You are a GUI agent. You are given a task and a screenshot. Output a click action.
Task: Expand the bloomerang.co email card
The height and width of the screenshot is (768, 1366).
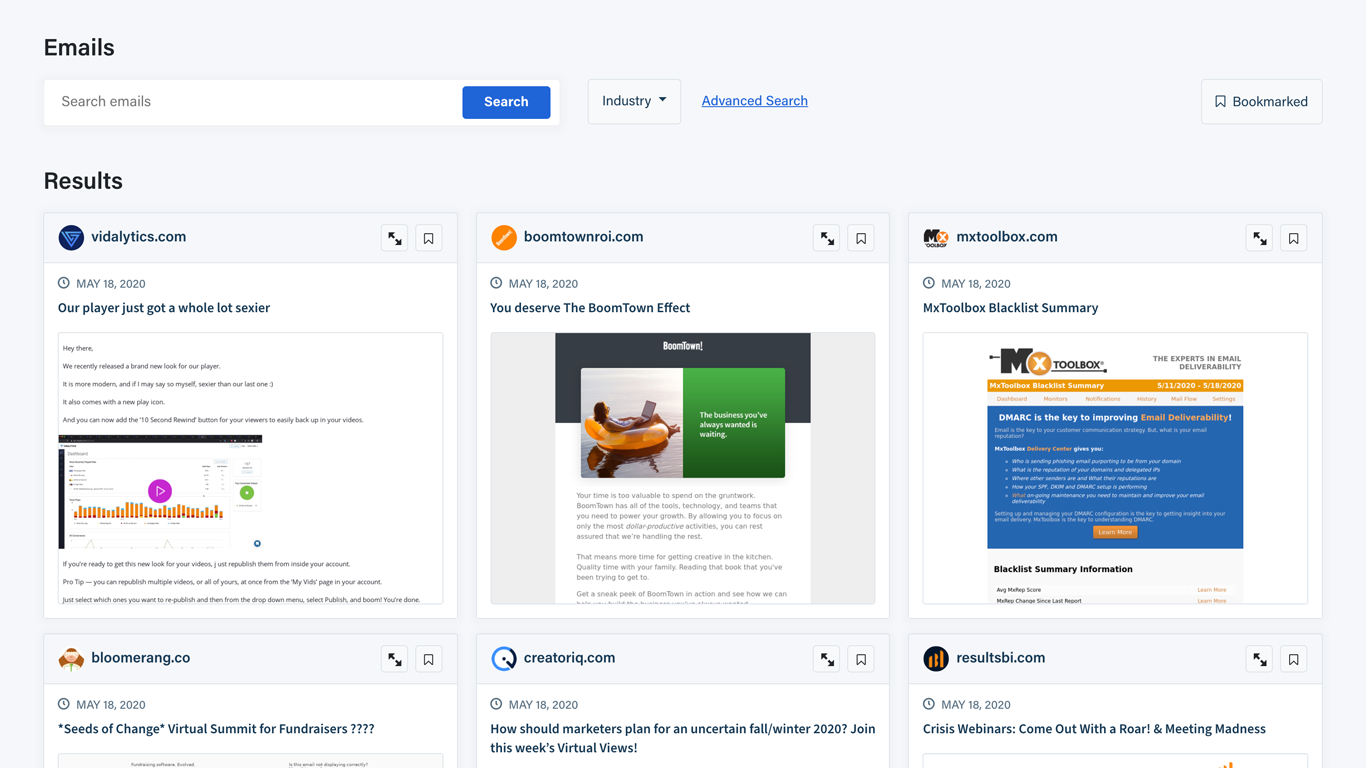tap(395, 659)
